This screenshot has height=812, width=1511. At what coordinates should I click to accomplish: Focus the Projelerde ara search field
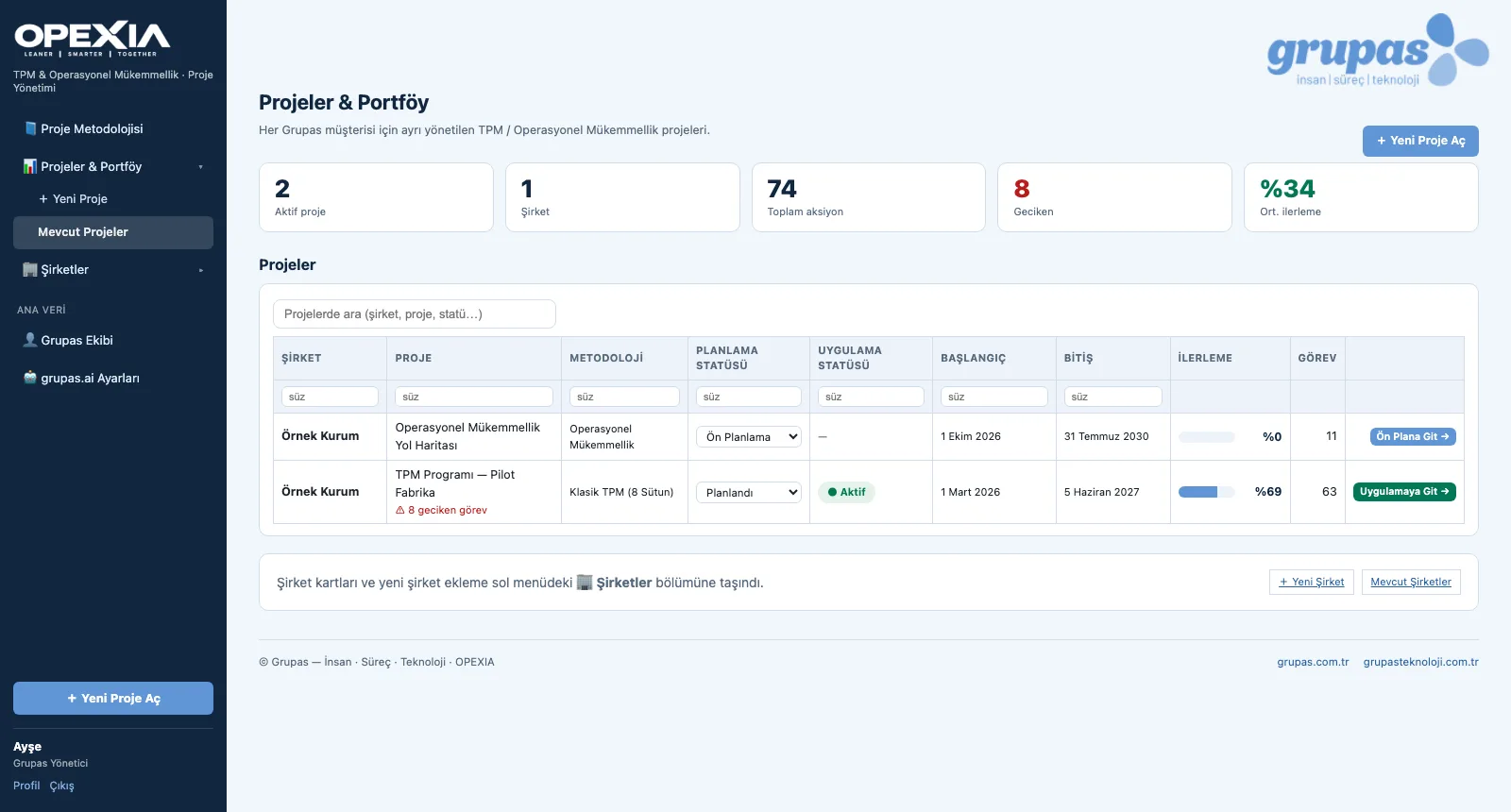[415, 314]
